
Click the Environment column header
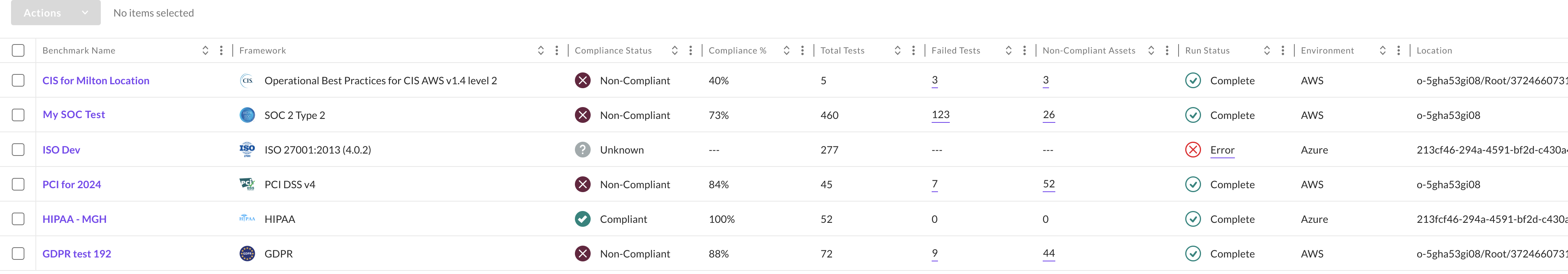[x=1327, y=50]
